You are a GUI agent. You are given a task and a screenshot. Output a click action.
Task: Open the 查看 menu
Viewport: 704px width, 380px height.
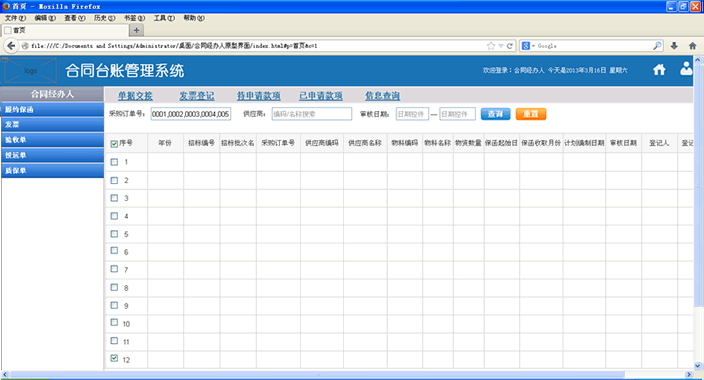tap(75, 18)
